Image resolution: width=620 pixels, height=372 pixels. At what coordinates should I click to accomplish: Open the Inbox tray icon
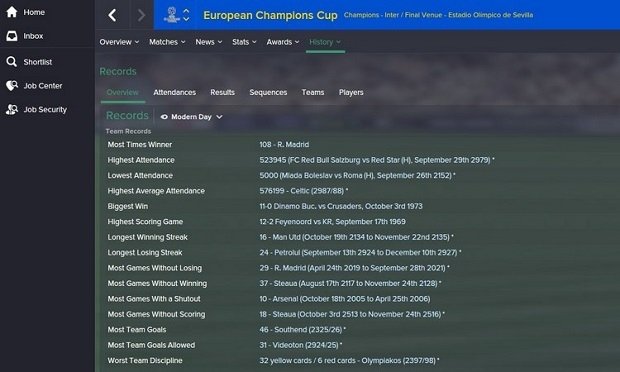pyautogui.click(x=12, y=36)
